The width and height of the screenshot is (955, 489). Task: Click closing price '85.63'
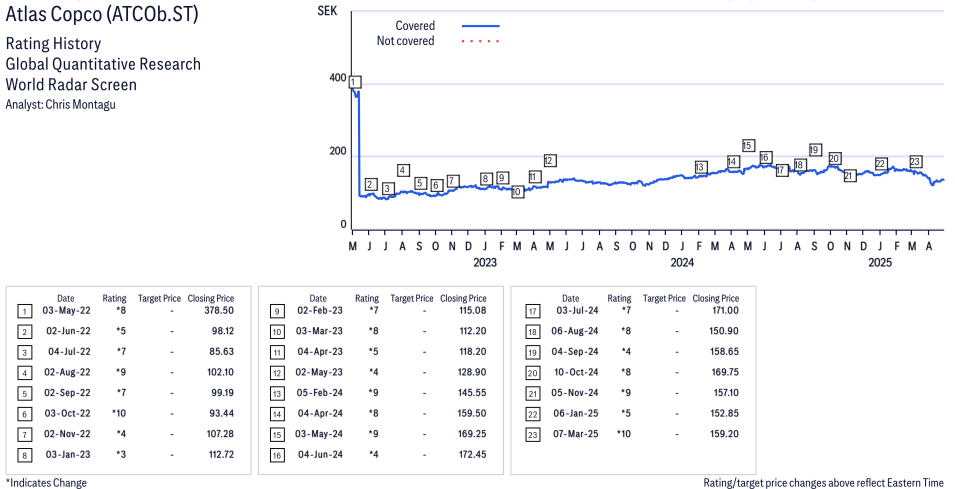pos(222,352)
